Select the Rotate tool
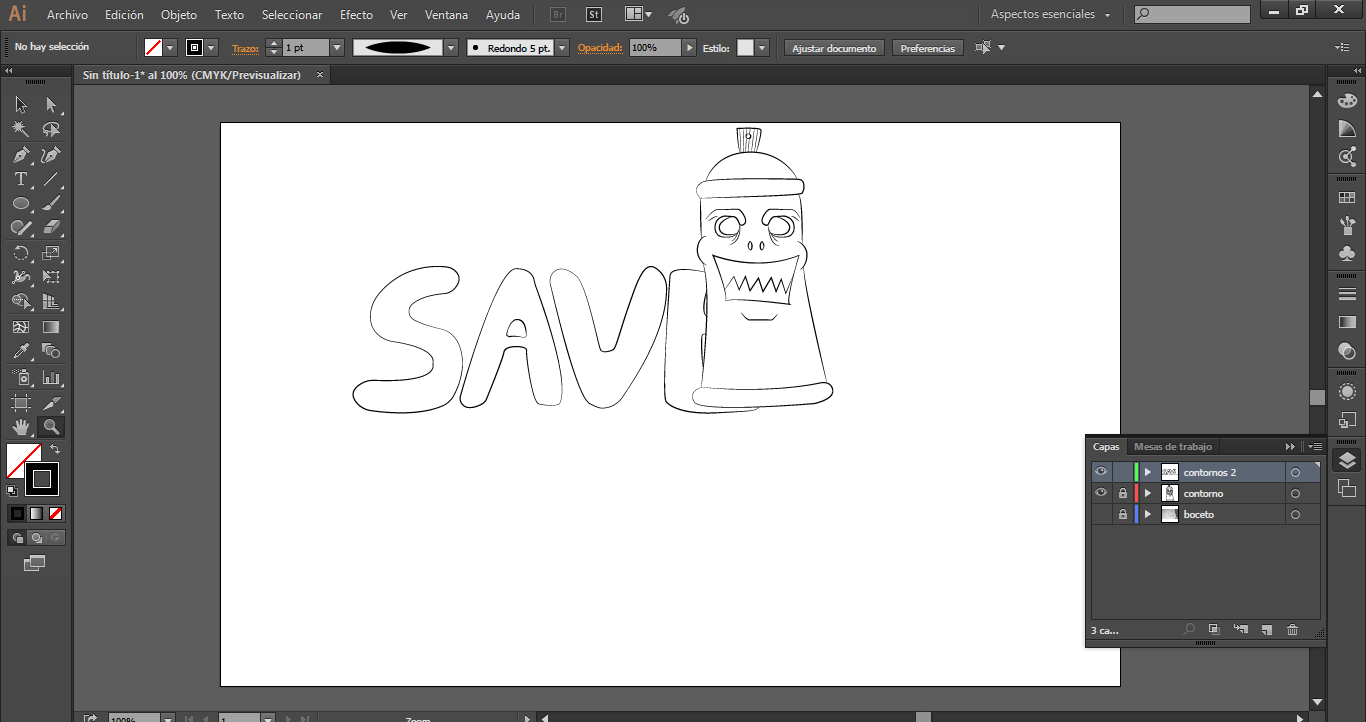The height and width of the screenshot is (722, 1366). (20, 253)
